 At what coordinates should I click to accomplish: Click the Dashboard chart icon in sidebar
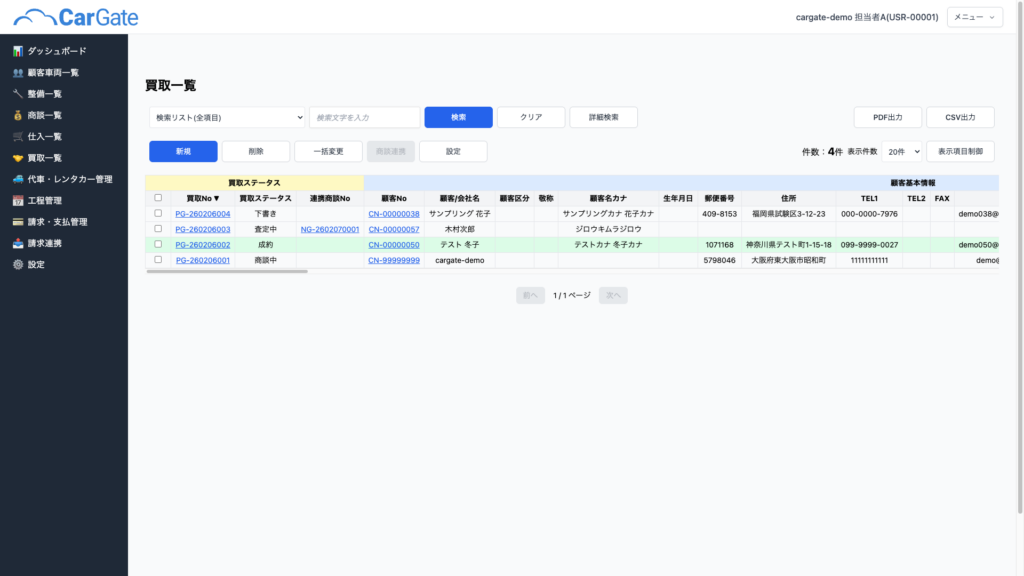click(18, 51)
